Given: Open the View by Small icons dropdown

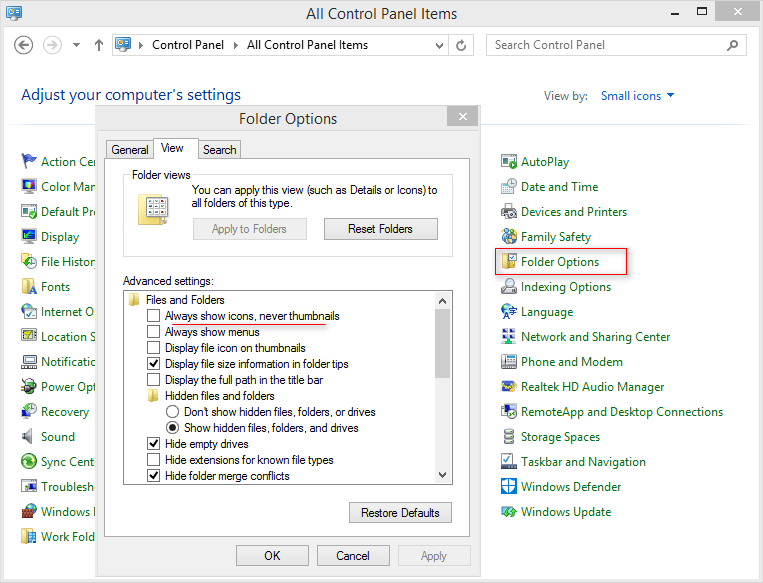Looking at the screenshot, I should tap(637, 96).
